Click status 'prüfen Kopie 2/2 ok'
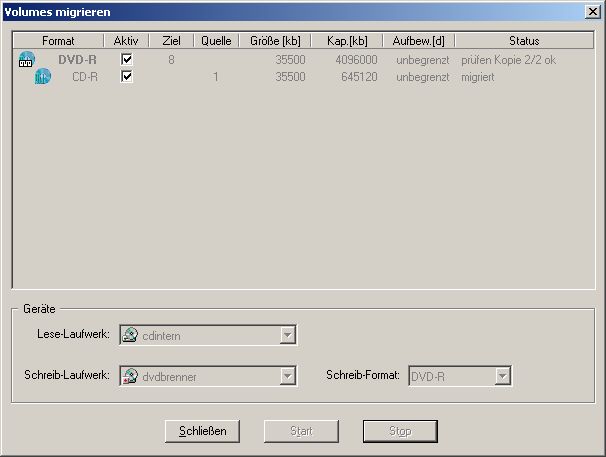The width and height of the screenshot is (606, 457). click(509, 60)
